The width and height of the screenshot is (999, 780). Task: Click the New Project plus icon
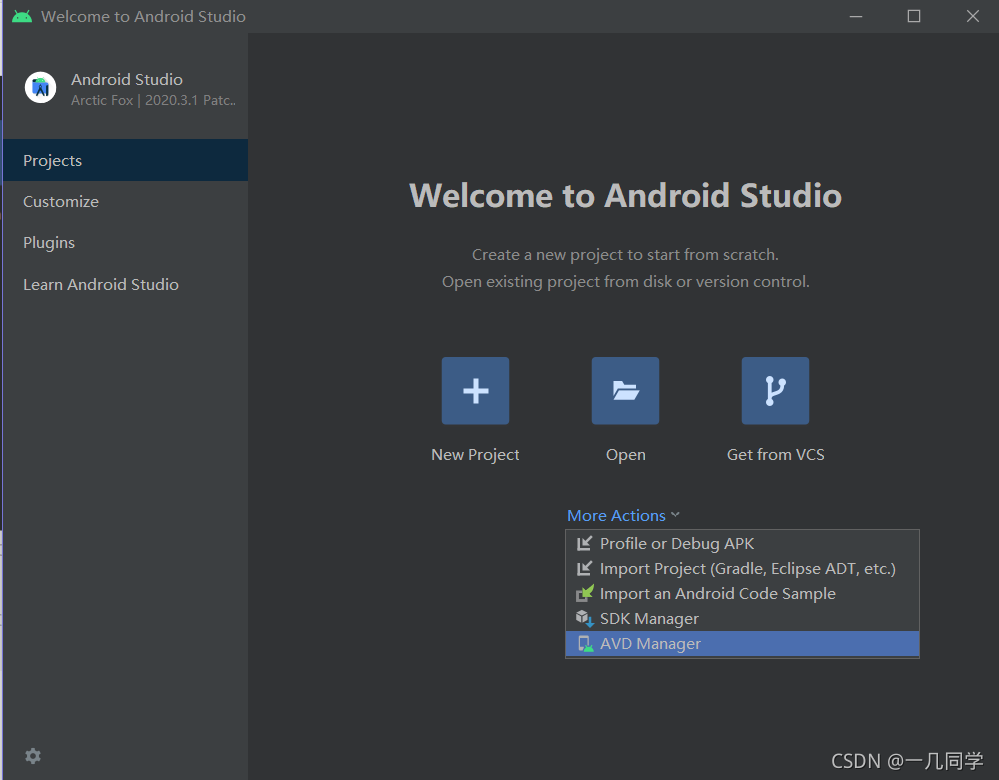point(475,391)
